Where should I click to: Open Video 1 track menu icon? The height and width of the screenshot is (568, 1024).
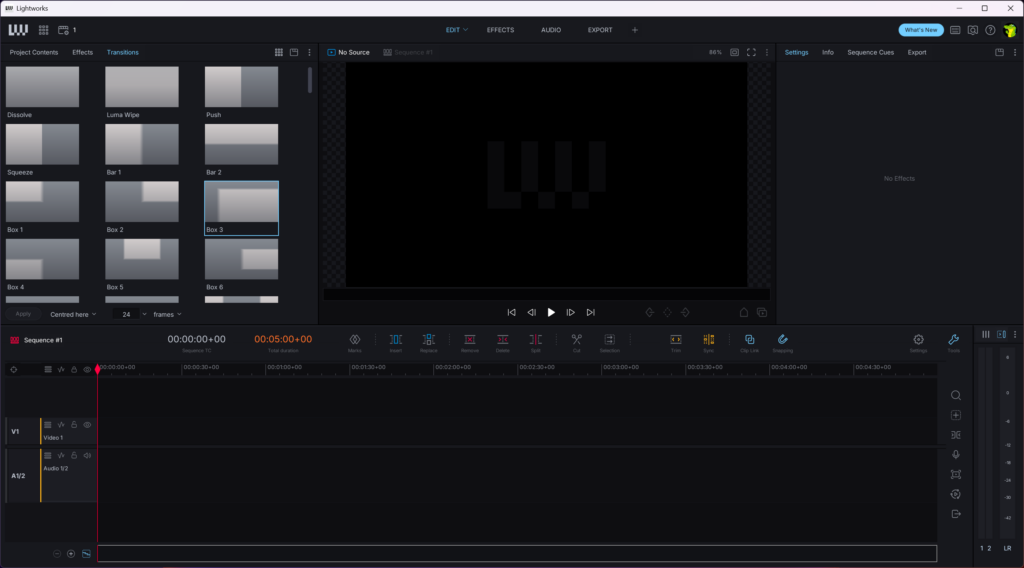pos(48,425)
